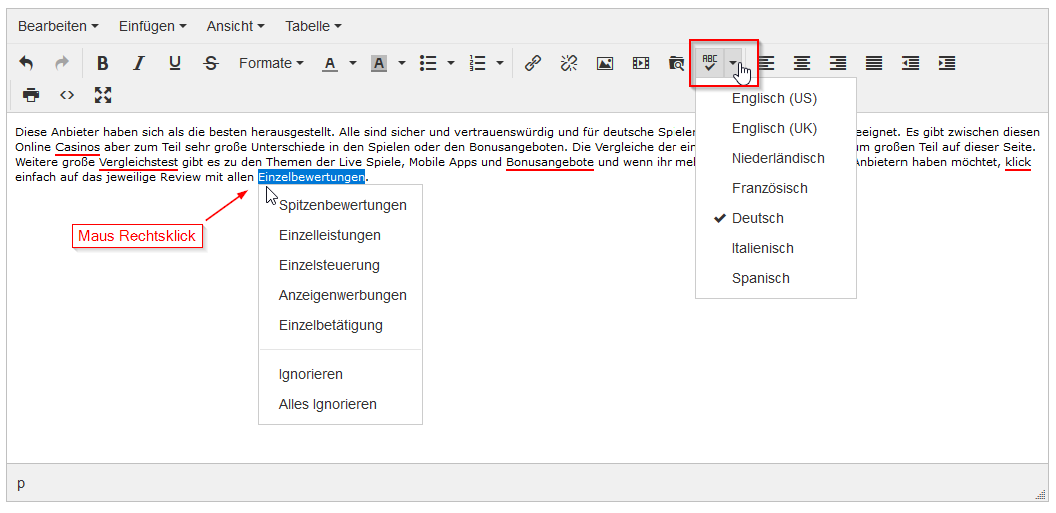Viewport: 1056px width, 513px height.
Task: Click the p element path in status bar
Action: pos(21,483)
